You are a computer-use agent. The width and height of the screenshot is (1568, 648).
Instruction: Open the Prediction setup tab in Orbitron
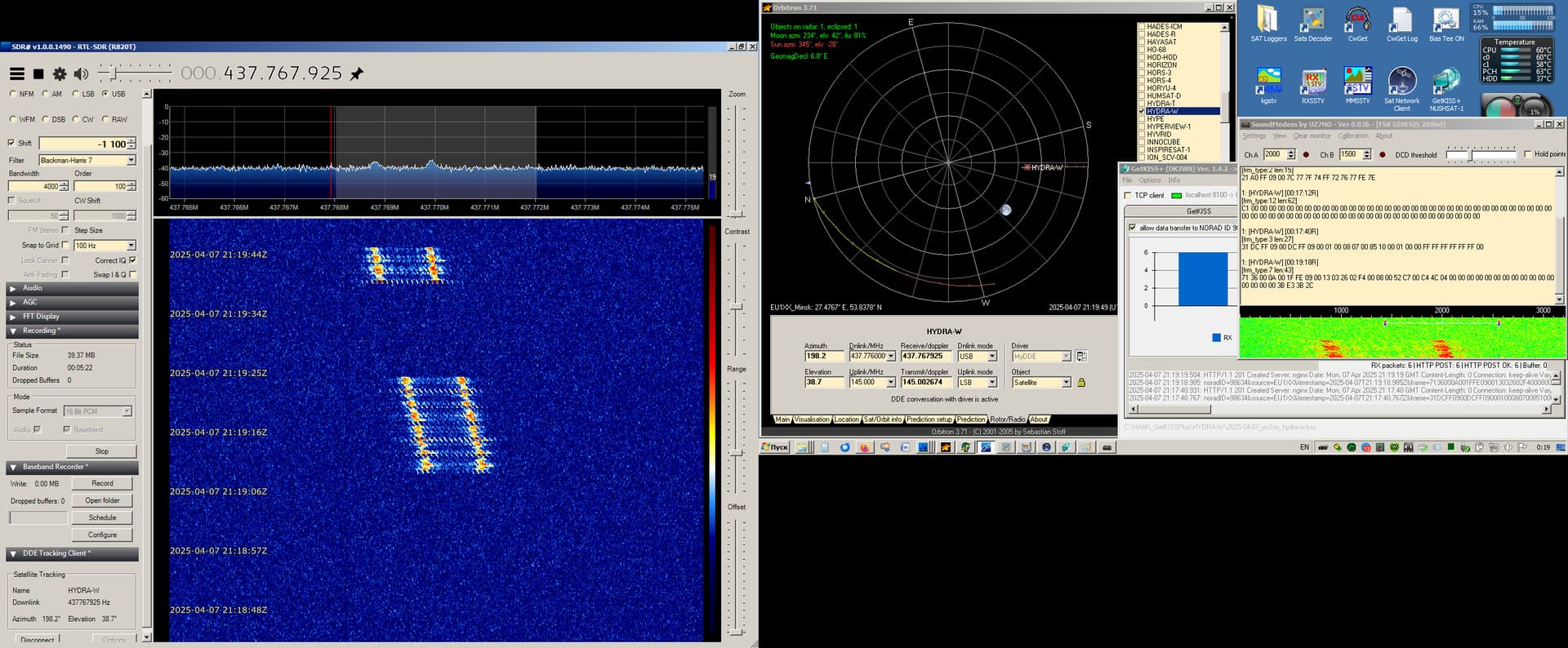(929, 419)
